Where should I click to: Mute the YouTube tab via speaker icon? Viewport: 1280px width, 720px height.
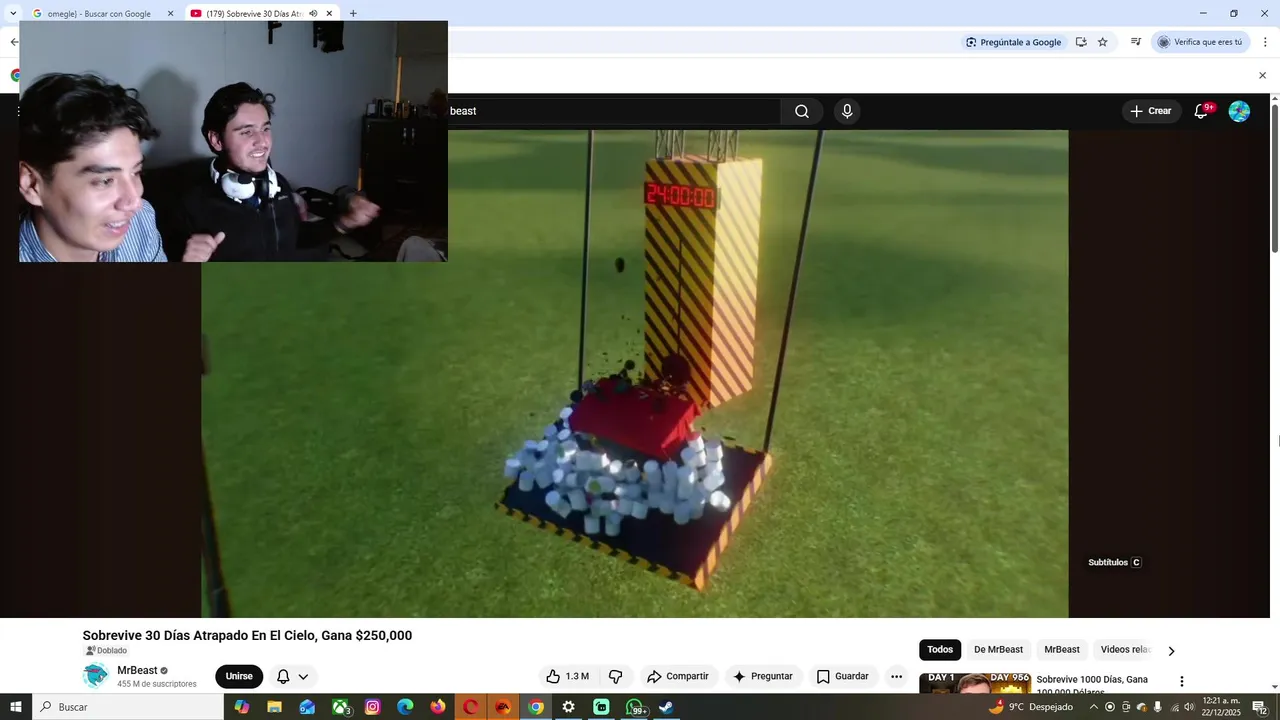[313, 13]
